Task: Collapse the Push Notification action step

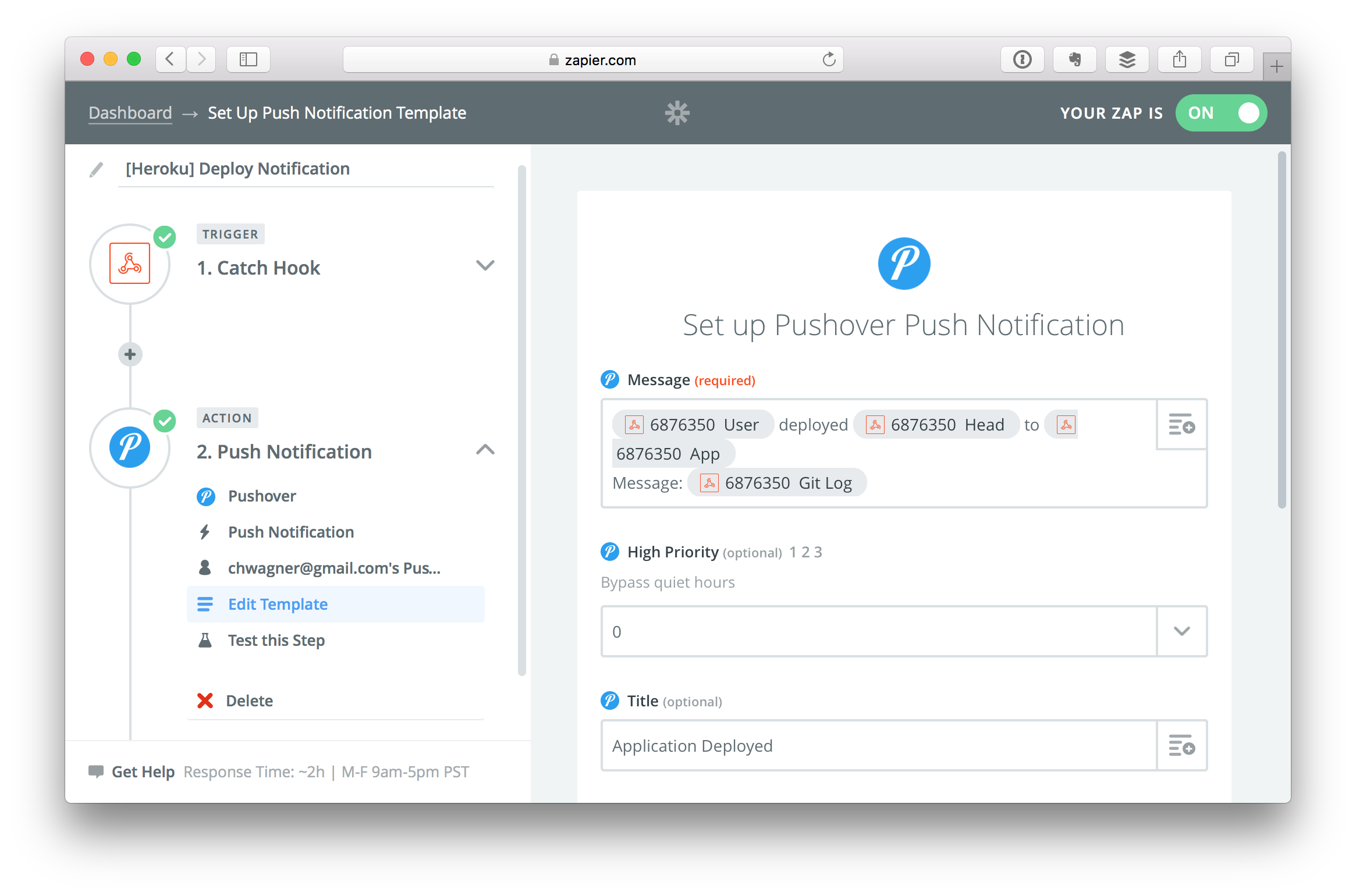Action: coord(485,450)
